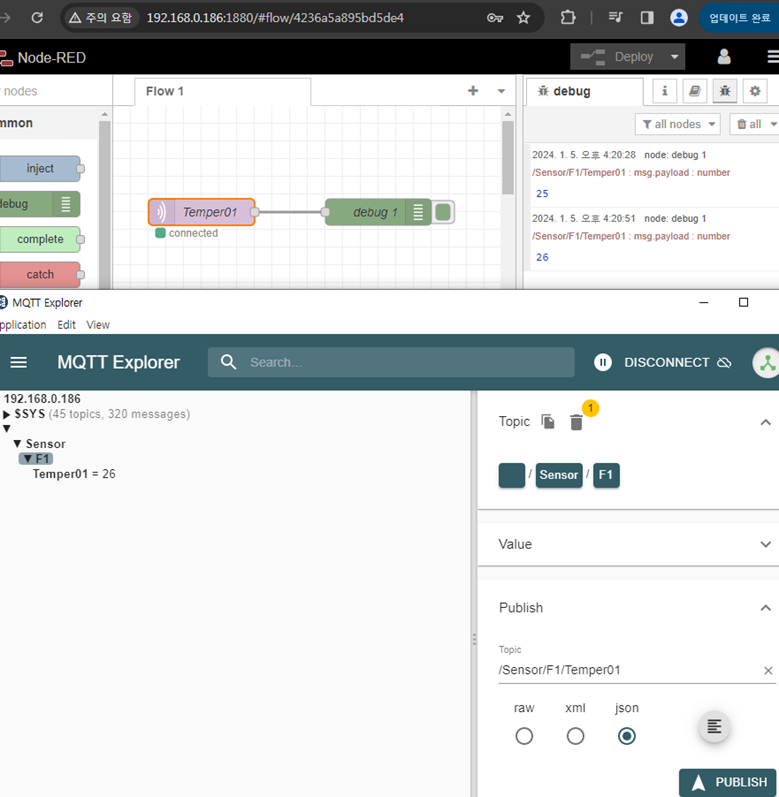779x797 pixels.
Task: Select the raw payload format radio
Action: pos(524,735)
